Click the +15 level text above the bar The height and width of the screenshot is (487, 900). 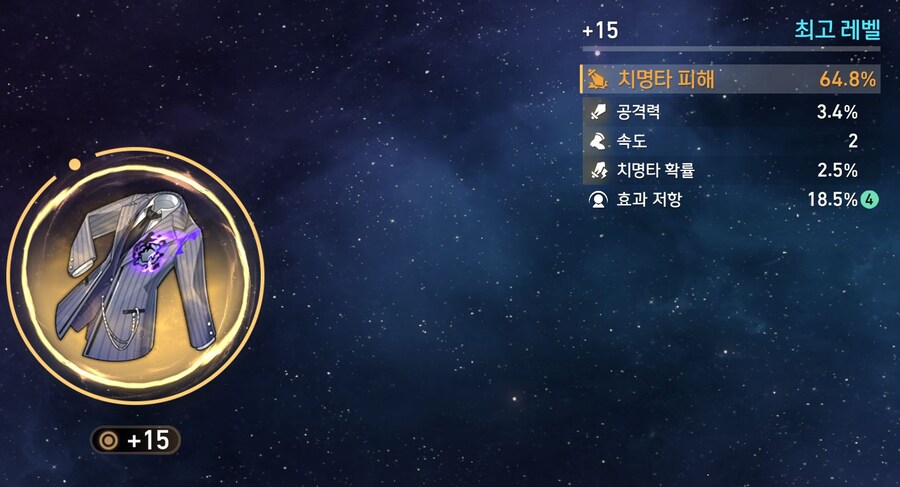click(600, 30)
